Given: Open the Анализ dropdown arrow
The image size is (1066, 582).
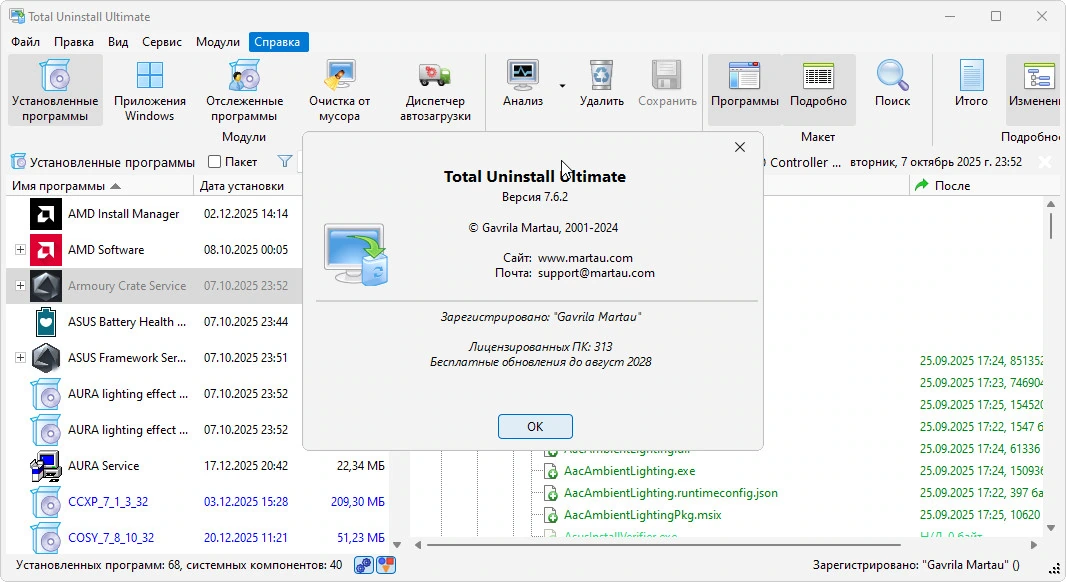Looking at the screenshot, I should tap(562, 86).
